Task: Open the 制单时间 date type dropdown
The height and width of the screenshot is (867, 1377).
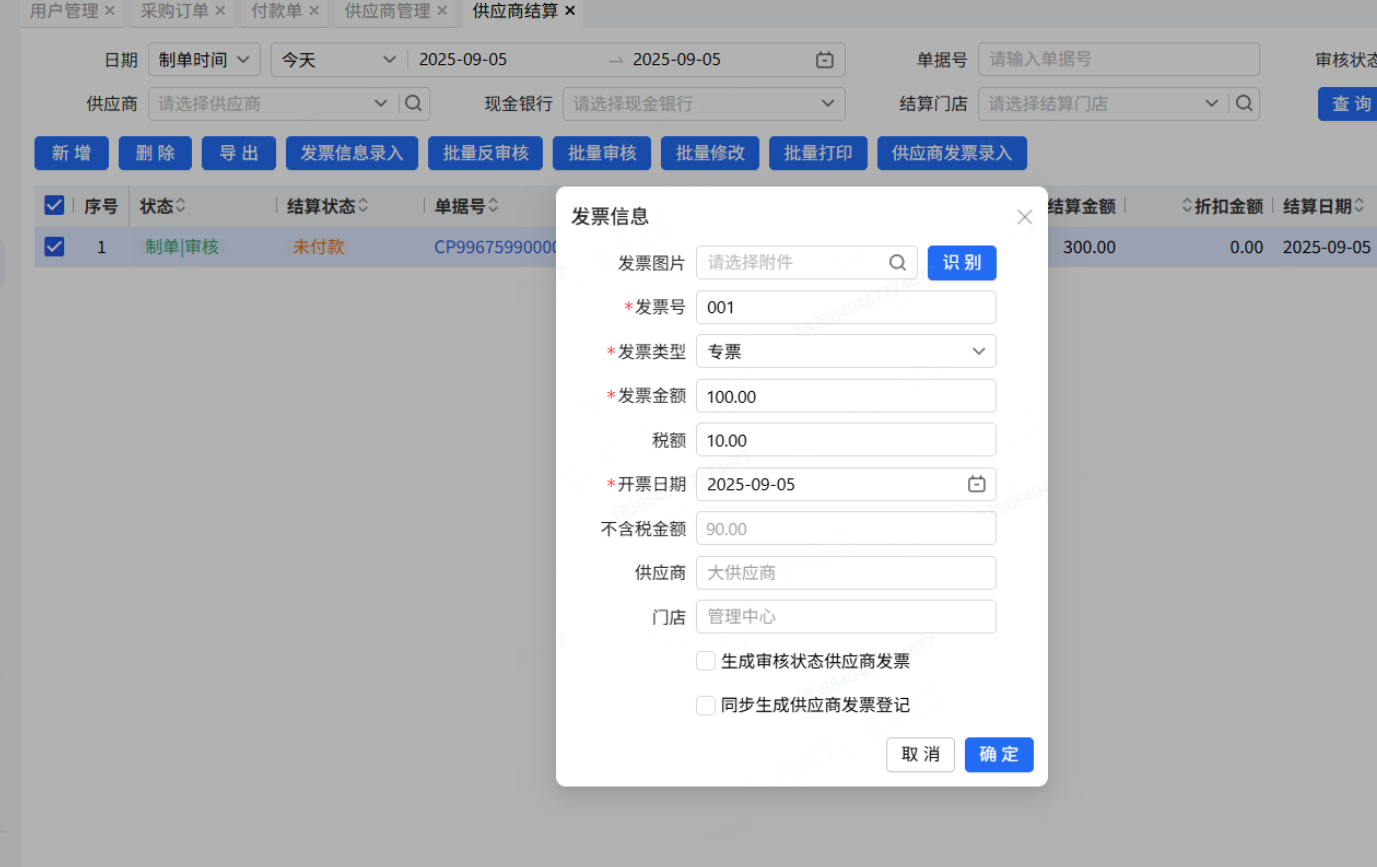Action: pyautogui.click(x=204, y=60)
